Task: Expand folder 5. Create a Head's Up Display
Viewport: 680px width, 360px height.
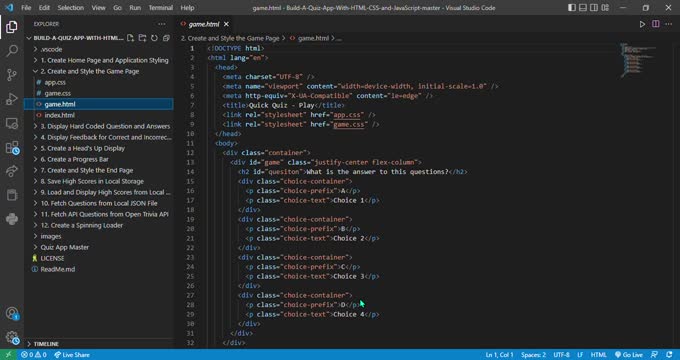Action: (99, 148)
